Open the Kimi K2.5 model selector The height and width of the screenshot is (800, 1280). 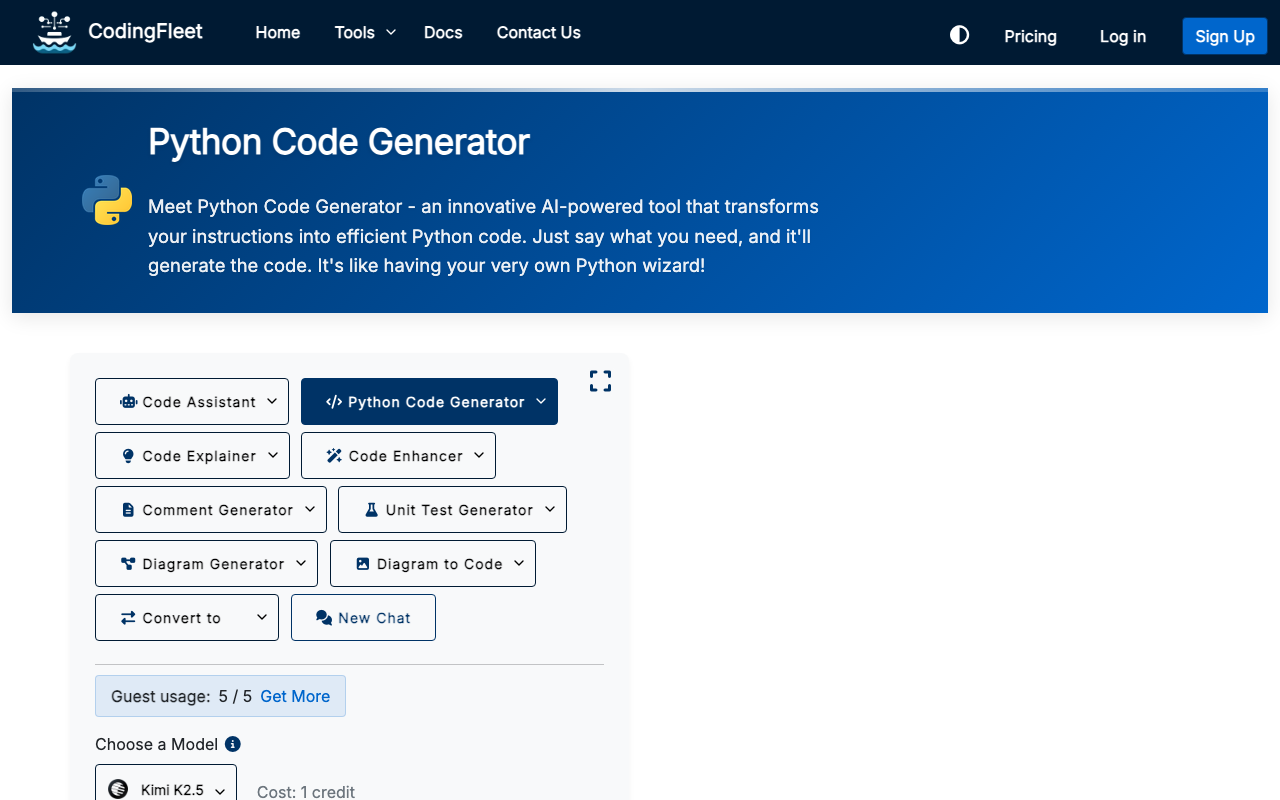(x=166, y=789)
